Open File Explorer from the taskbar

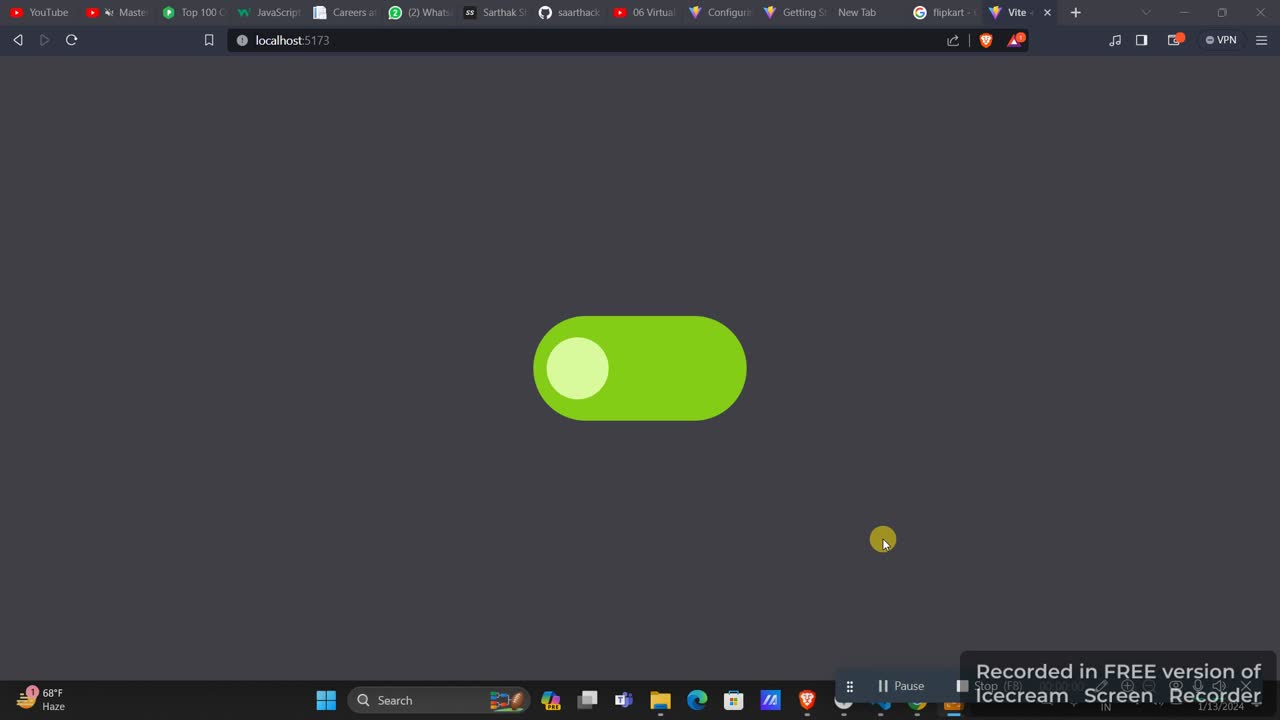pyautogui.click(x=660, y=700)
